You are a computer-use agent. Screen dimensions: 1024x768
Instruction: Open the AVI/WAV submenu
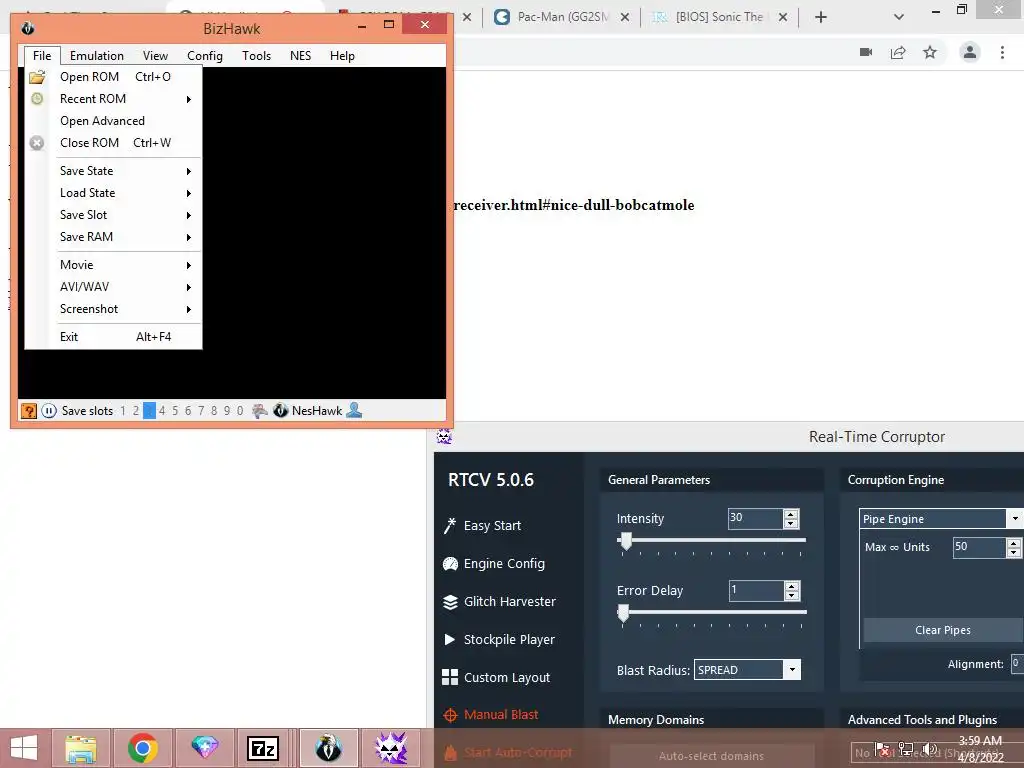click(x=114, y=287)
